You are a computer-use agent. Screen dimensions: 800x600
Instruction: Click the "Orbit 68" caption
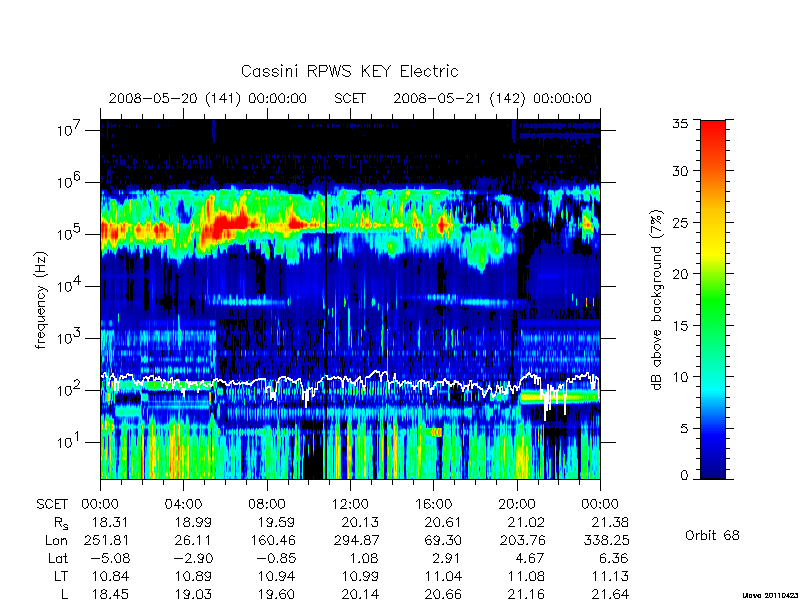point(712,536)
